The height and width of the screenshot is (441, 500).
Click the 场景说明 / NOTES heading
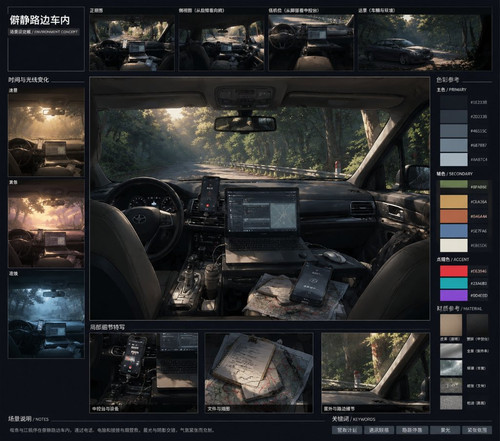point(28,419)
